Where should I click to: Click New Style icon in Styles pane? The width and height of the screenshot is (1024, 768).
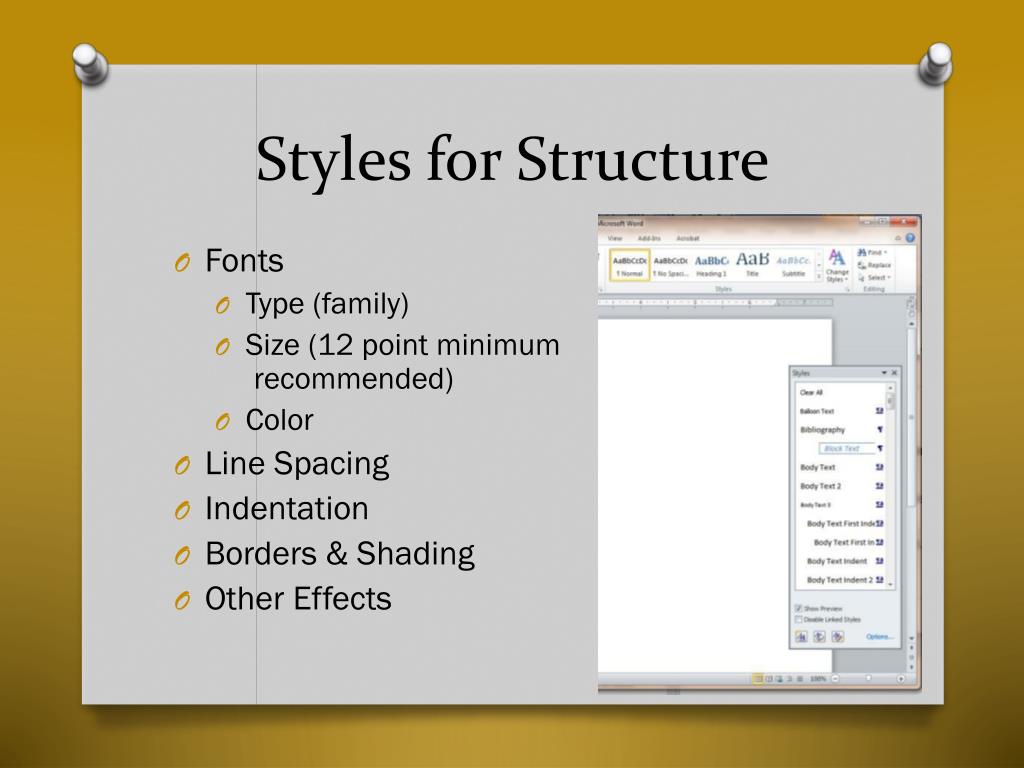click(801, 636)
